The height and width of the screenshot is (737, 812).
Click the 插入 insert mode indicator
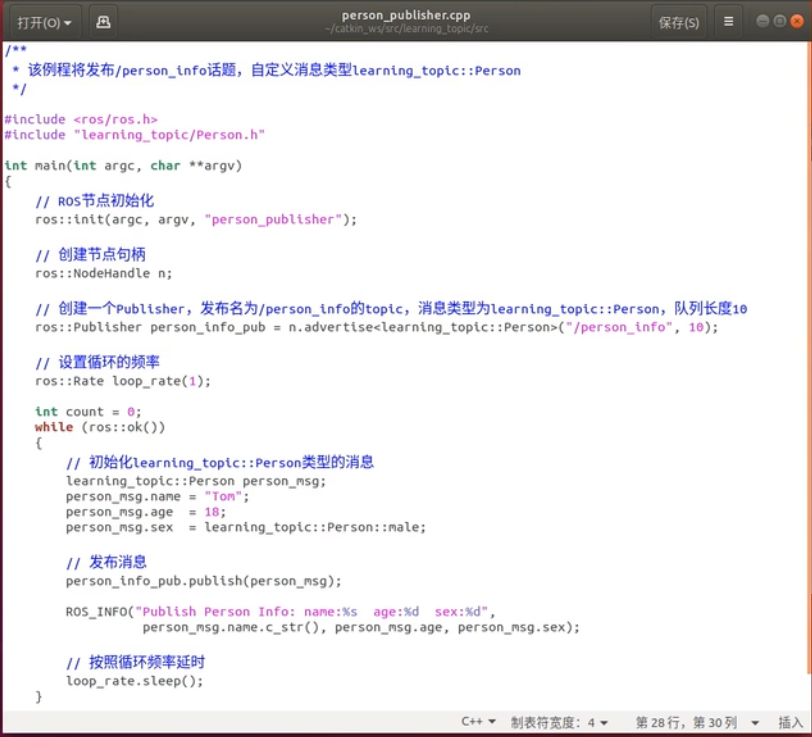point(790,722)
